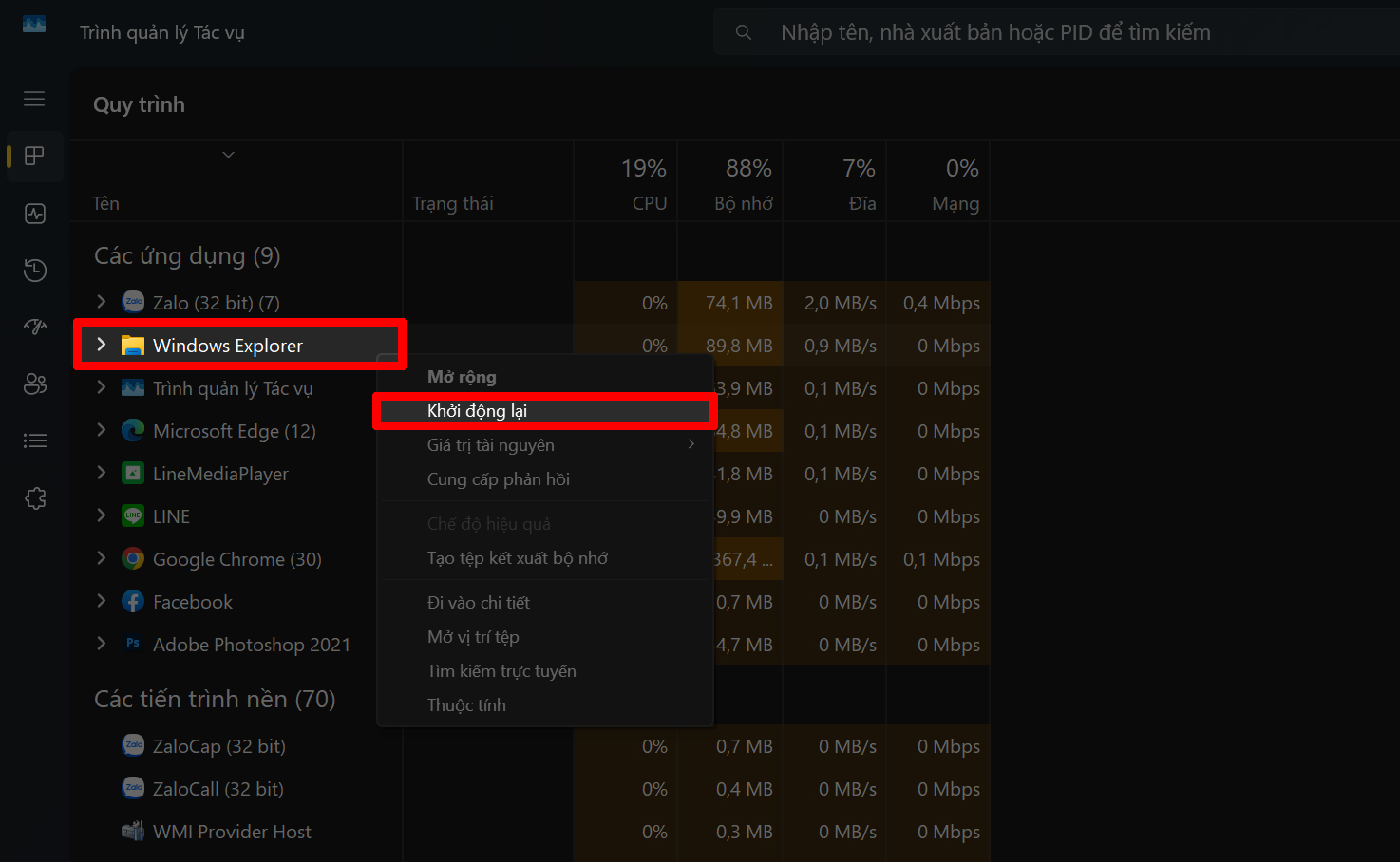Screen dimensions: 1400x862
Task: Collapse the column header chevron above 'Tên'
Action: [x=228, y=155]
